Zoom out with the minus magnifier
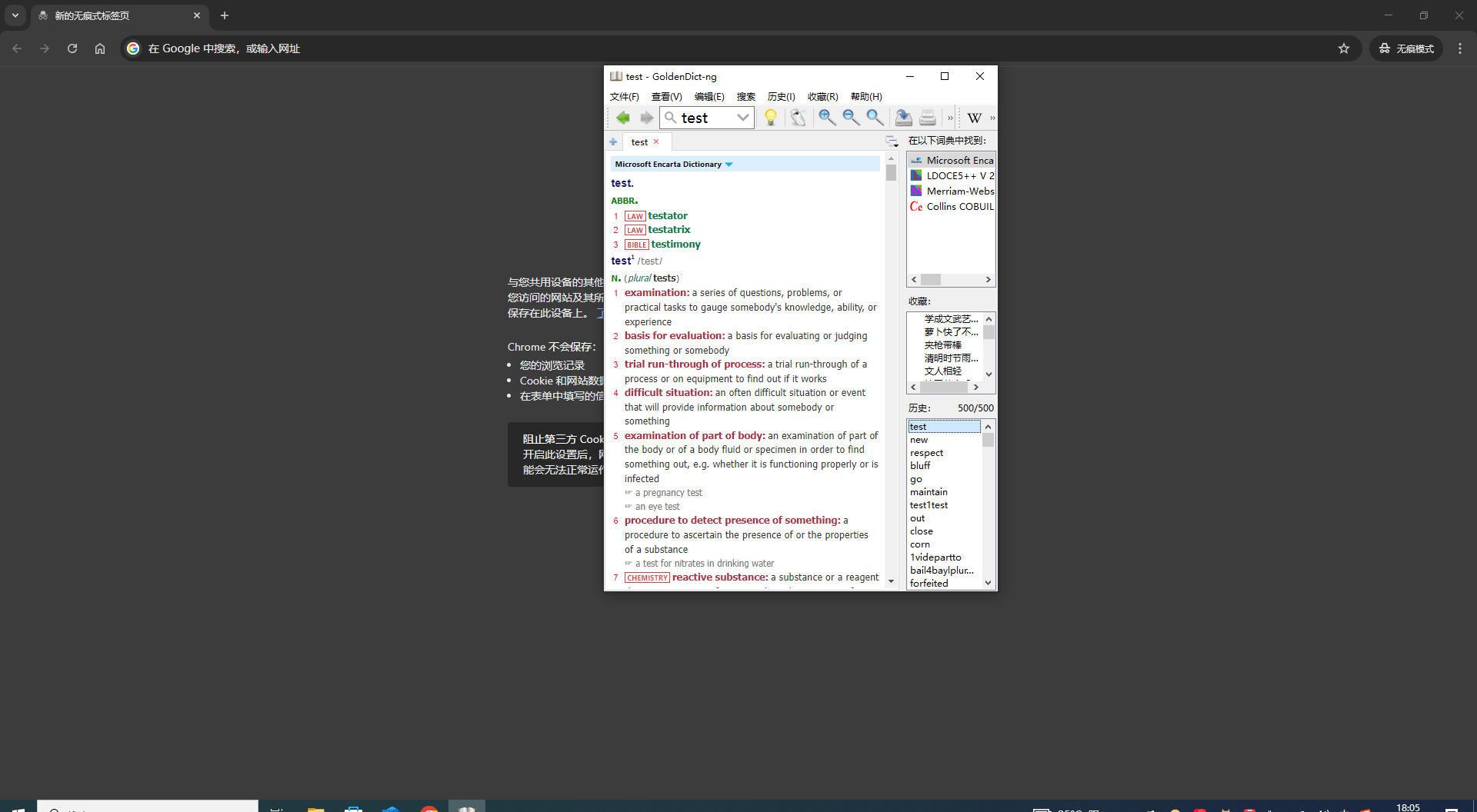Viewport: 1477px width, 812px height. (x=851, y=118)
